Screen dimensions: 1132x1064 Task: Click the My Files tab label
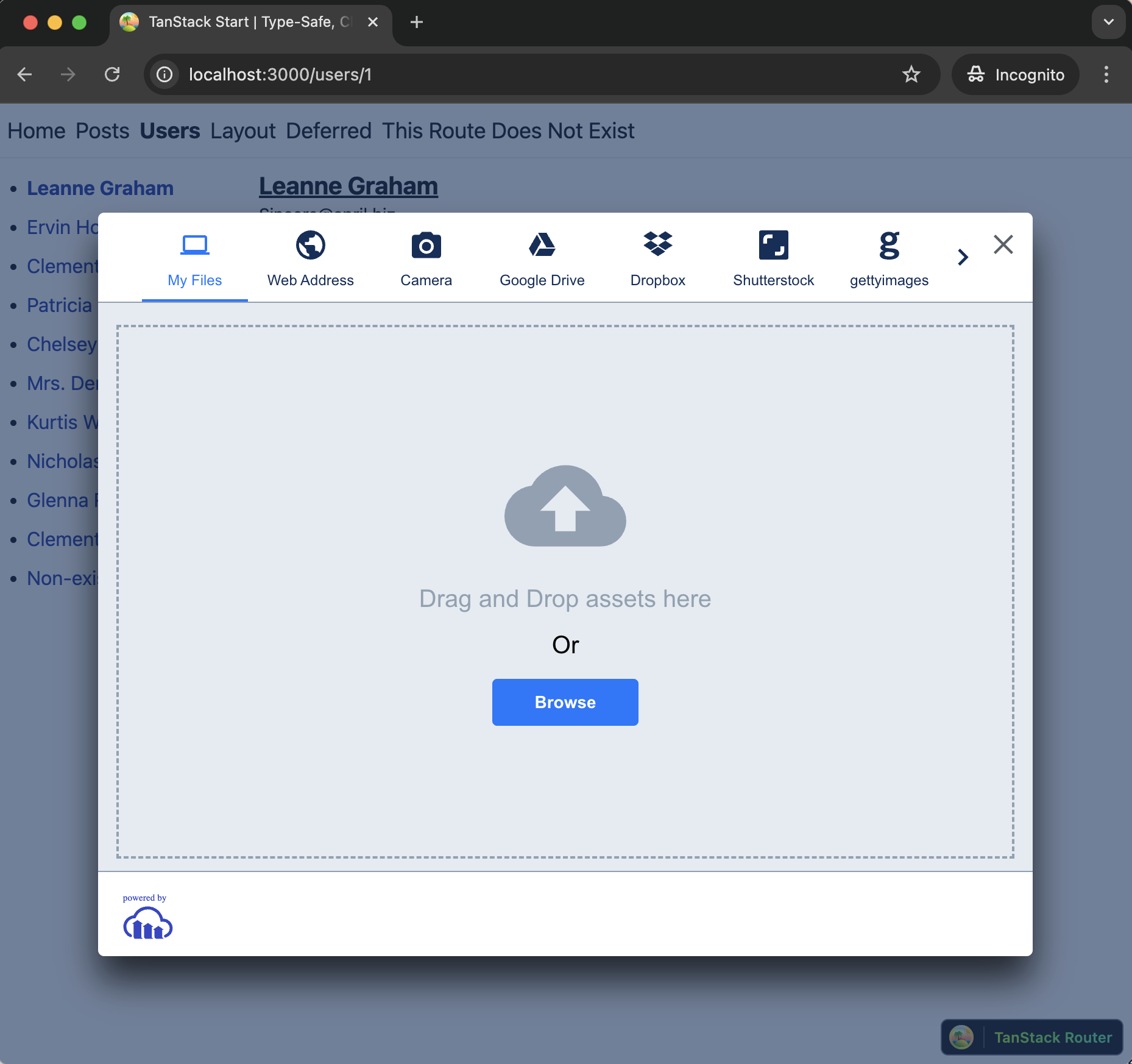[x=195, y=280]
